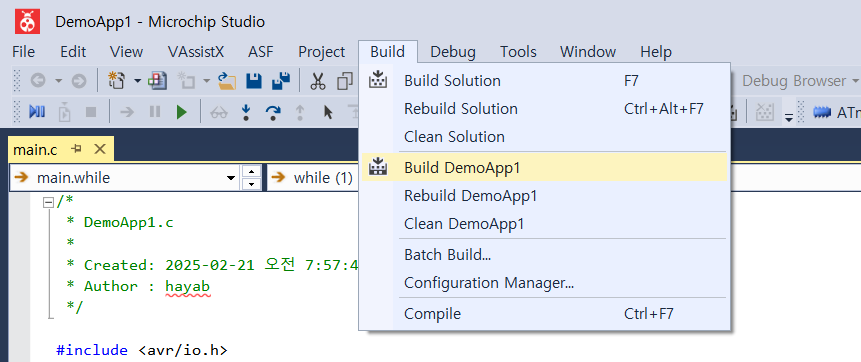Click the Save All double floppy icon
This screenshot has height=362, width=861.
tap(281, 81)
